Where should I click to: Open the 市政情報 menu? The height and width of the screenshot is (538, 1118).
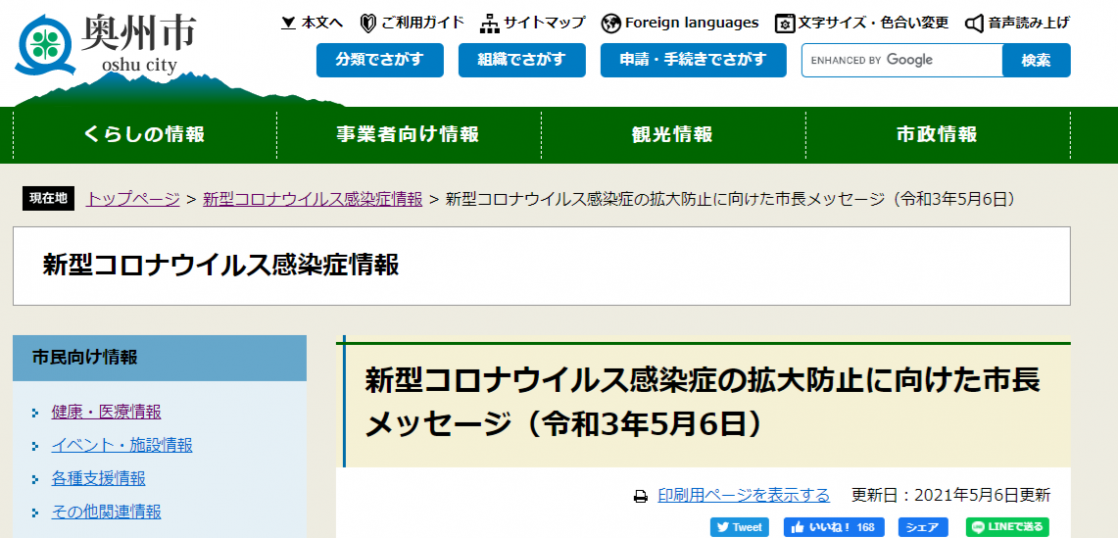[x=938, y=135]
